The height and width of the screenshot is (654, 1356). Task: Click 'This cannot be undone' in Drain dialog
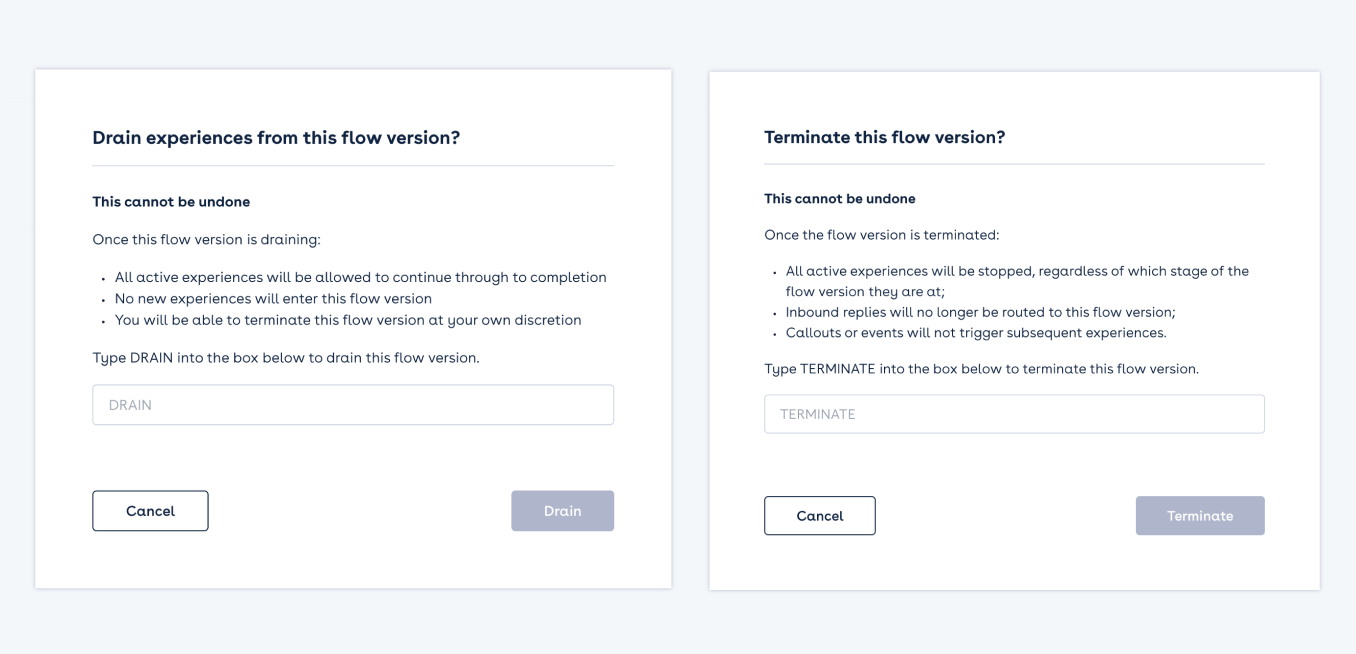(171, 202)
